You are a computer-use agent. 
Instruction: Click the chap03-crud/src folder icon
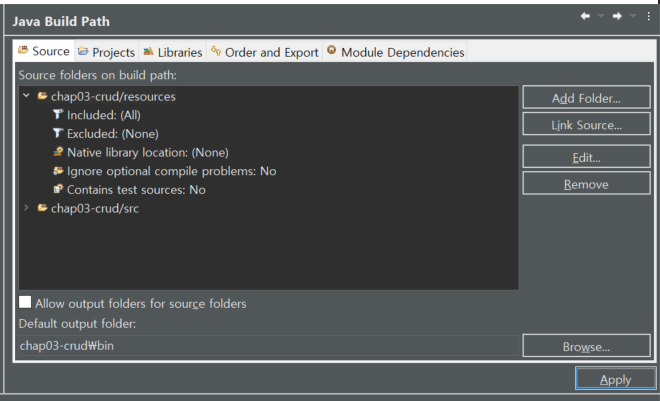(x=42, y=207)
